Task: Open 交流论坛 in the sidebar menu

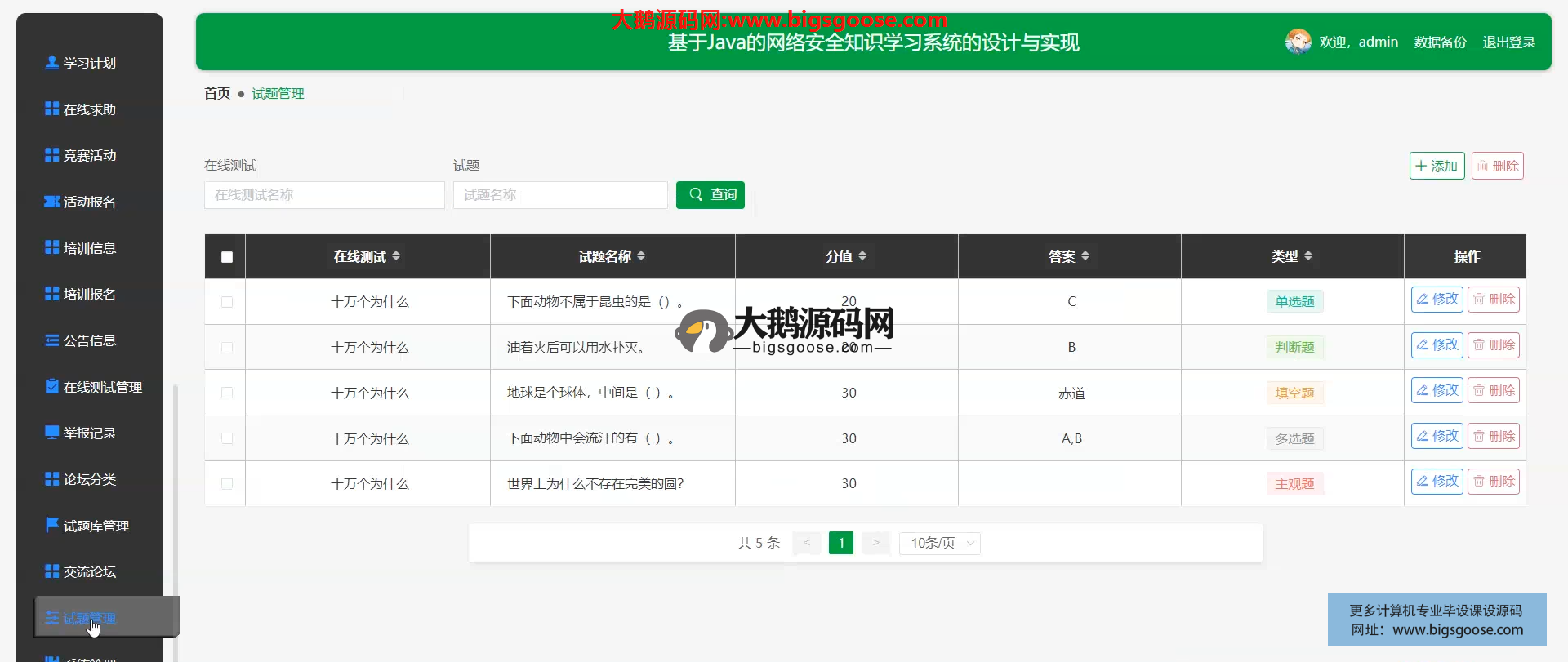Action: (x=90, y=571)
